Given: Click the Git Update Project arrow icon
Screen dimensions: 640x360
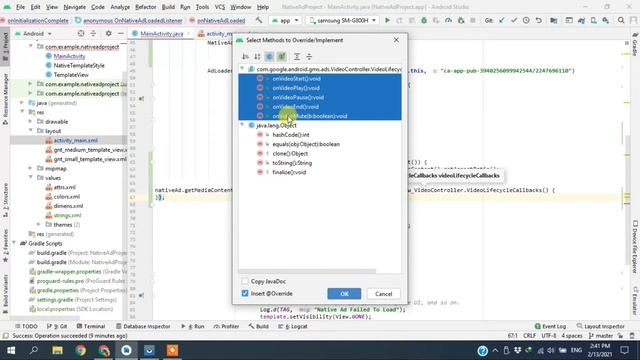Looking at the screenshot, I should click(x=502, y=20).
